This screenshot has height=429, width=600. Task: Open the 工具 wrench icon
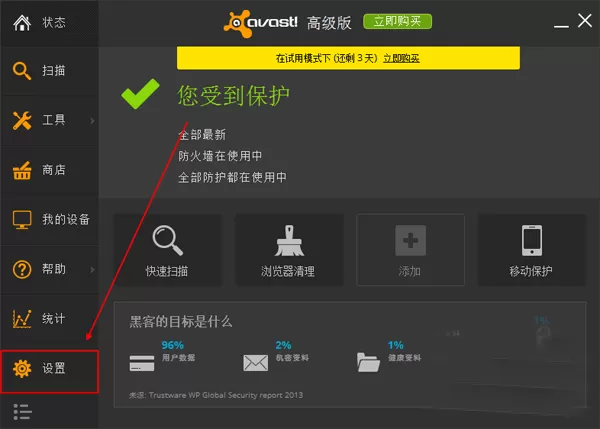tap(22, 121)
